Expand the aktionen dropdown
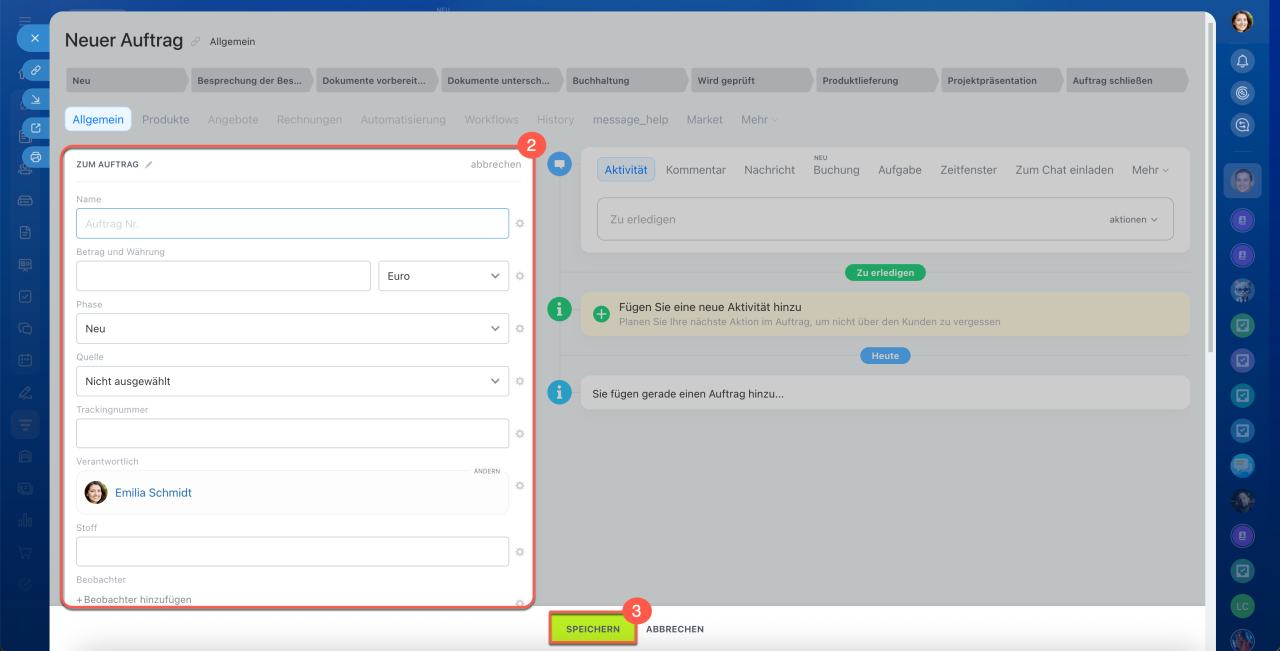Viewport: 1280px width, 651px height. click(1133, 219)
